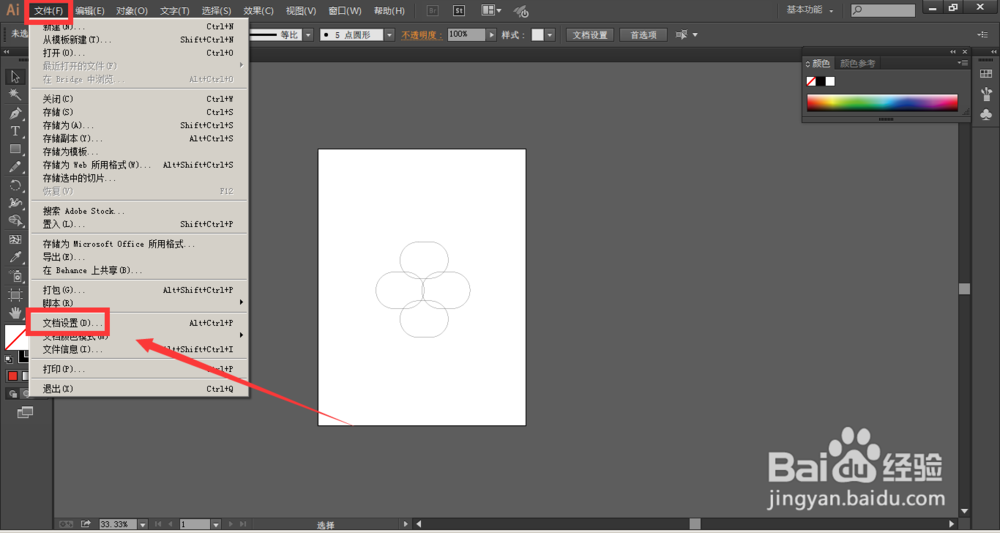
Task: Choose 存储为(A)... from File menu
Action: pyautogui.click(x=139, y=126)
